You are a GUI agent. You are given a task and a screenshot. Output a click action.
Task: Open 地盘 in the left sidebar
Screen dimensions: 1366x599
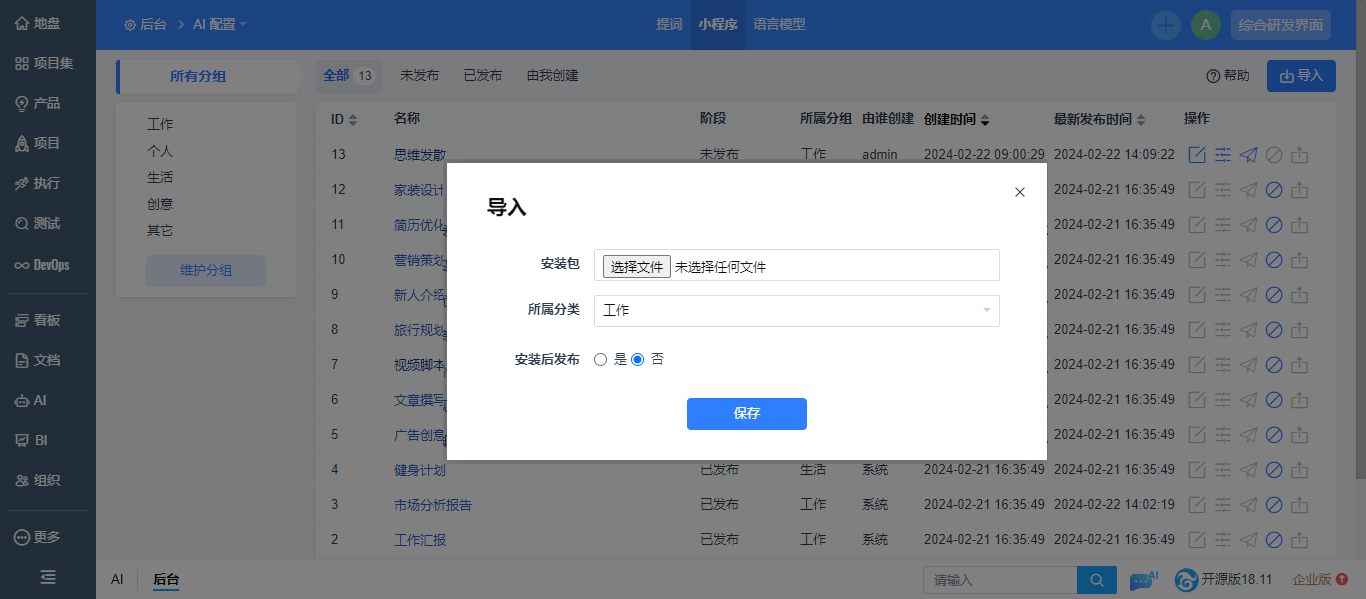pyautogui.click(x=38, y=23)
